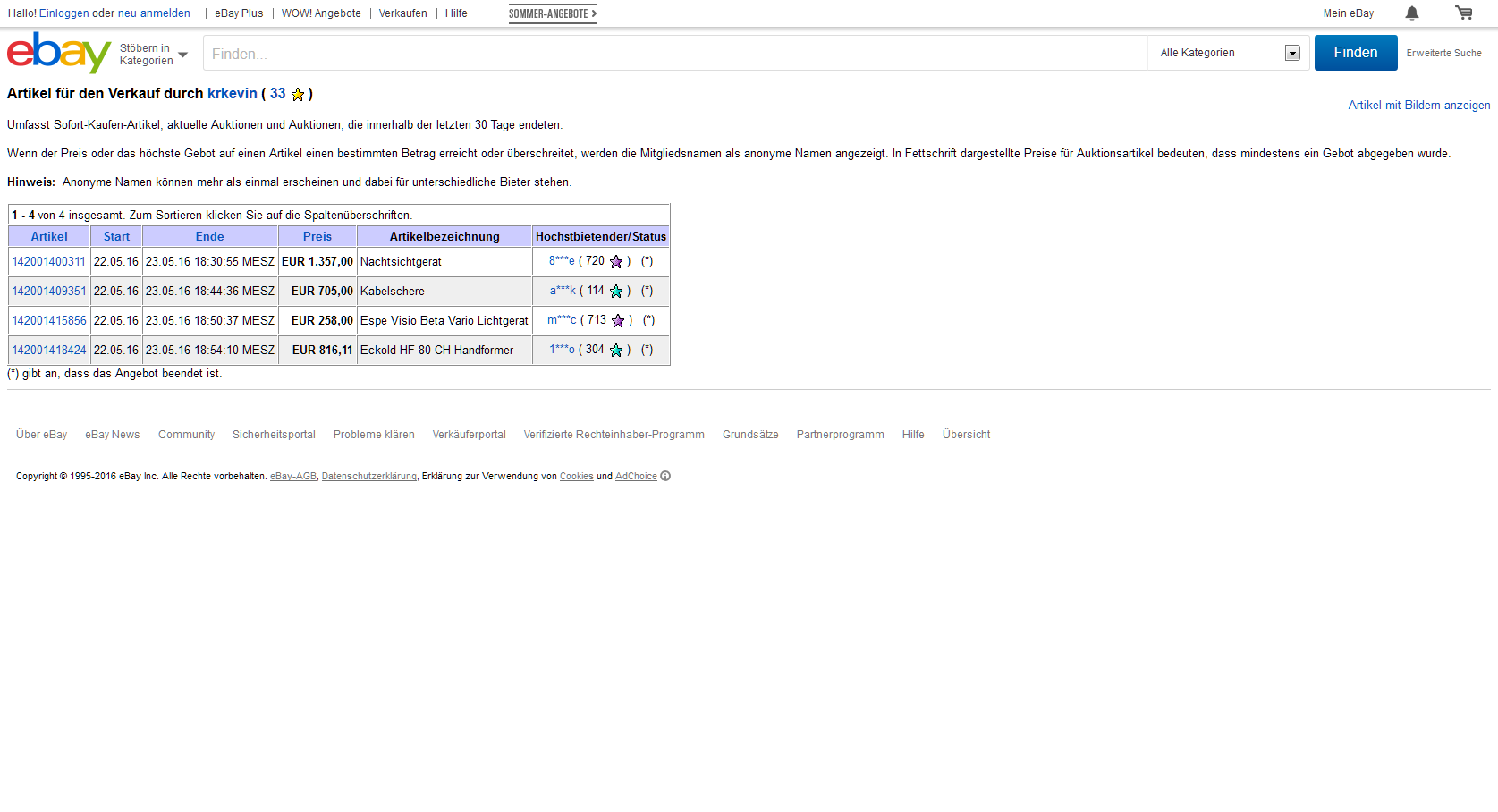
Task: Open the shopping cart icon
Action: (x=1463, y=13)
